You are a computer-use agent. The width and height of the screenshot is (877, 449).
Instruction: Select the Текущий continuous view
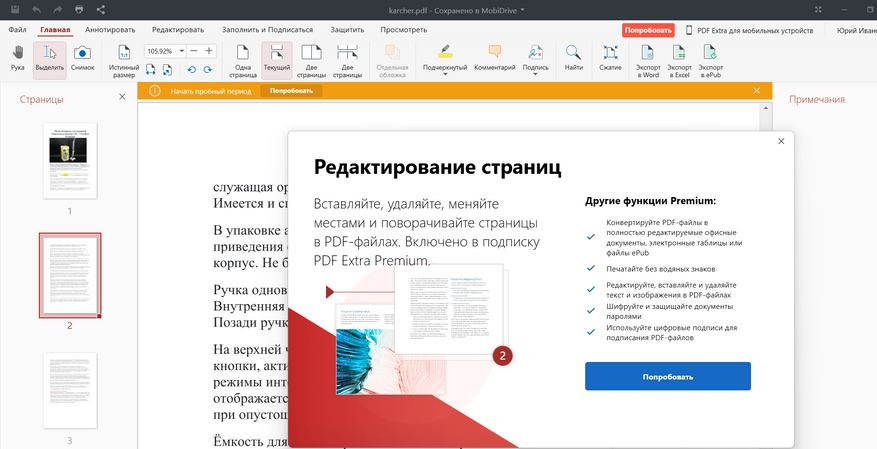[x=276, y=60]
